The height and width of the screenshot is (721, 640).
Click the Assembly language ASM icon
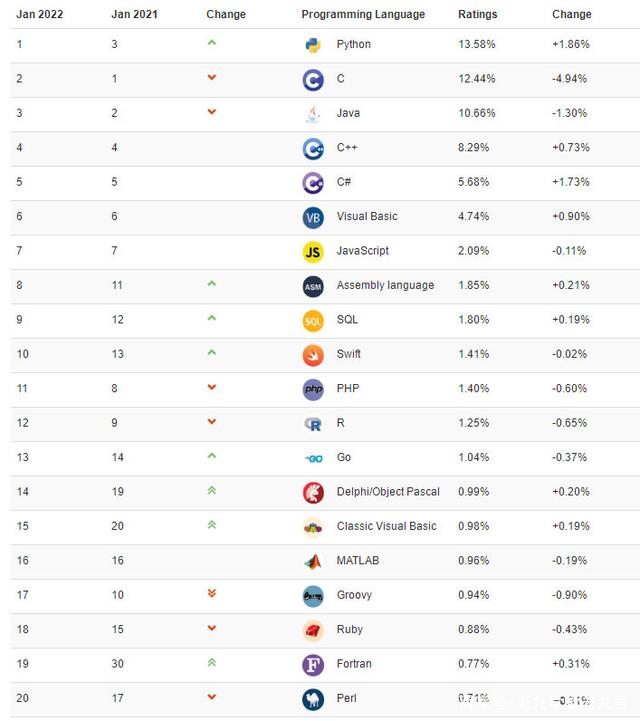[x=313, y=286]
